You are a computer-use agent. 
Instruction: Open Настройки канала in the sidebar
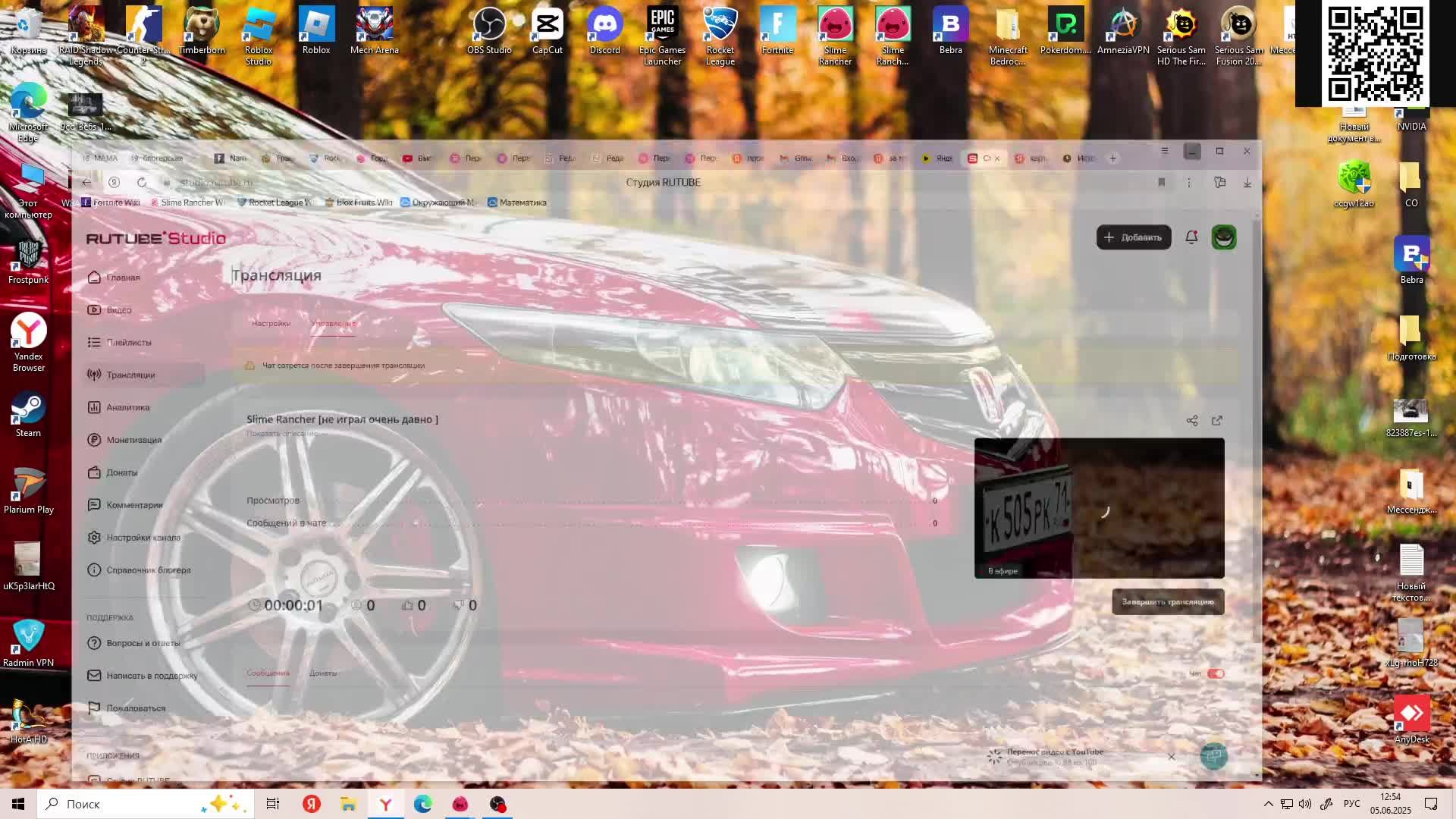[x=143, y=538]
